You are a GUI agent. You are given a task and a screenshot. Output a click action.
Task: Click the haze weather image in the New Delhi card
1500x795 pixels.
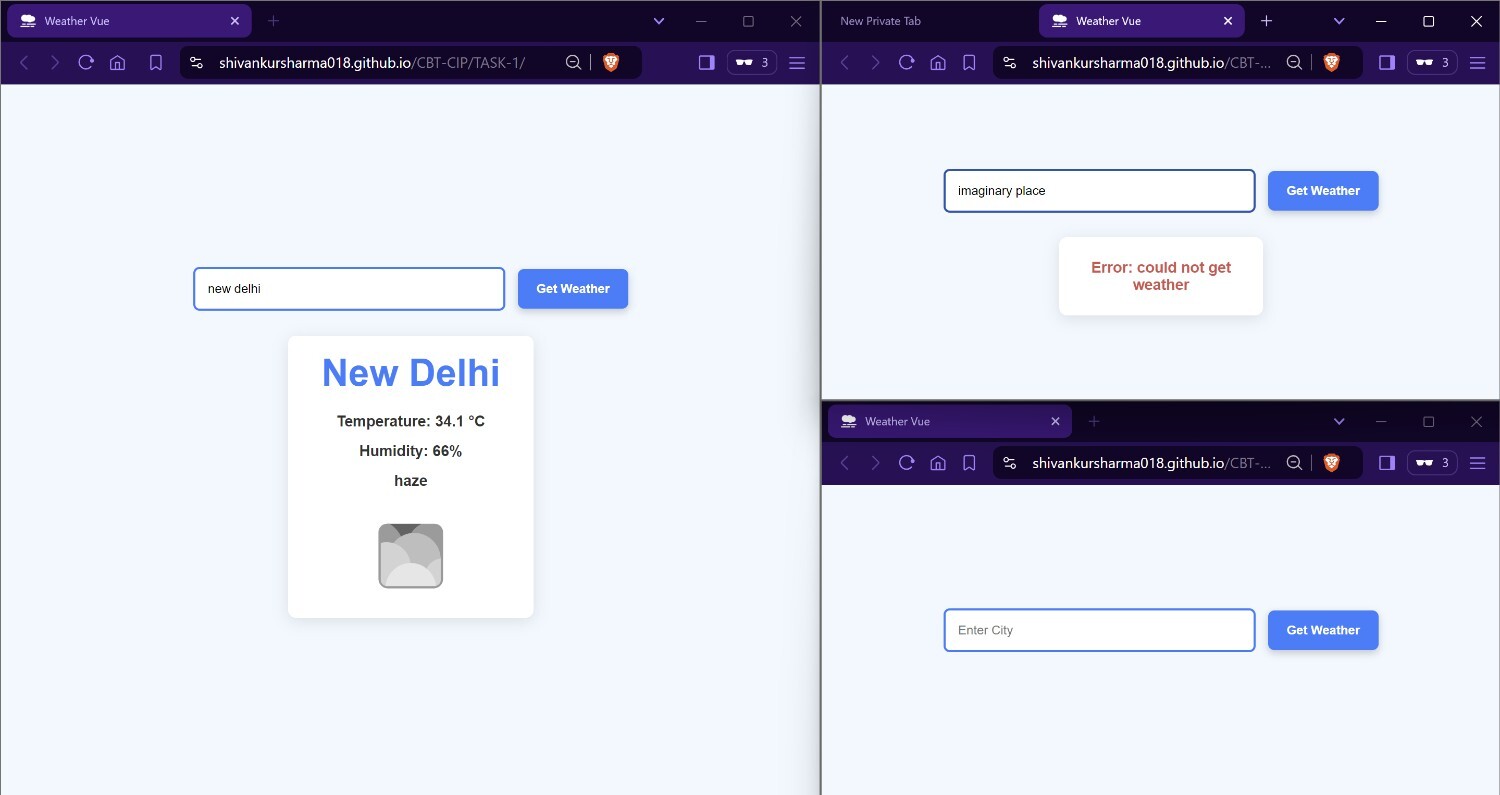pyautogui.click(x=411, y=556)
